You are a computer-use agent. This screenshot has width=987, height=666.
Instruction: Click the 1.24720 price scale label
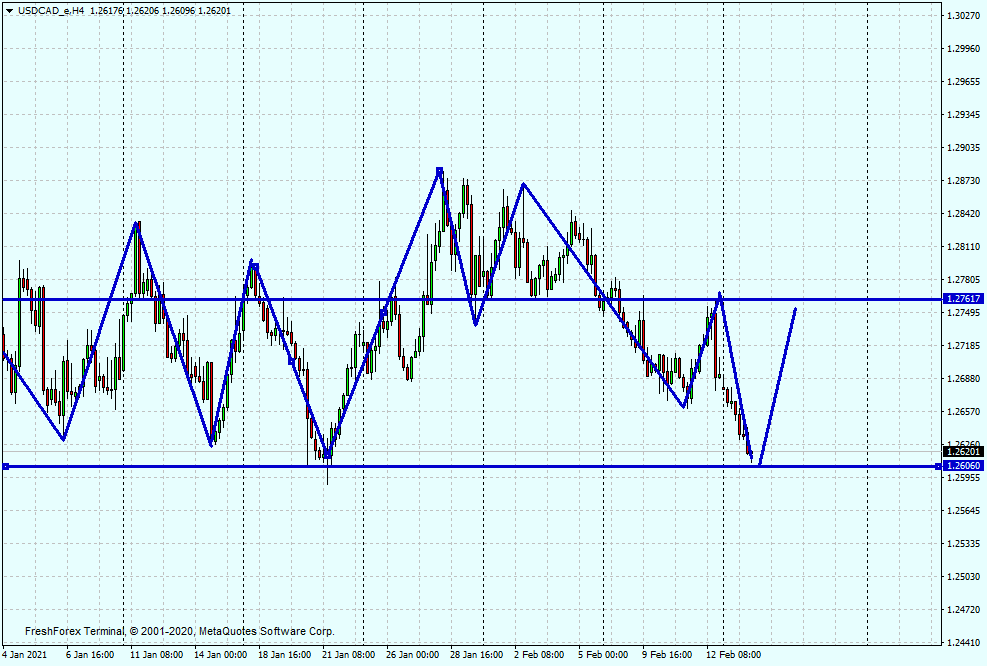[964, 609]
